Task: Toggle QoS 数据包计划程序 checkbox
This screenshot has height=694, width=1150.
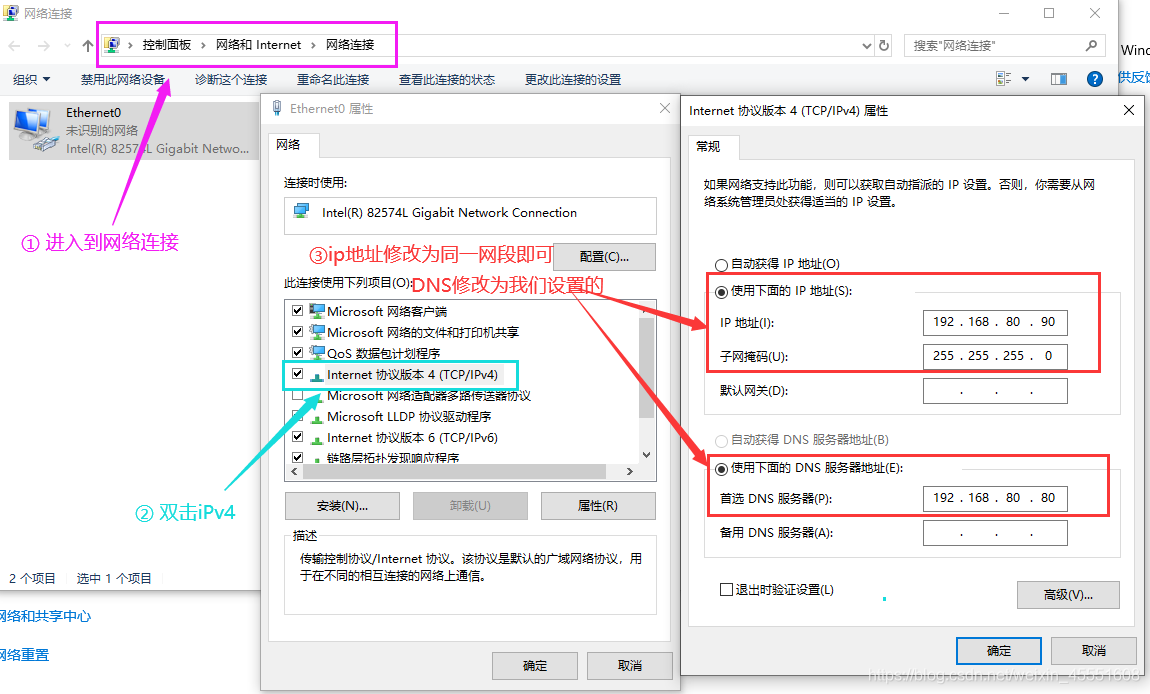Action: (297, 353)
